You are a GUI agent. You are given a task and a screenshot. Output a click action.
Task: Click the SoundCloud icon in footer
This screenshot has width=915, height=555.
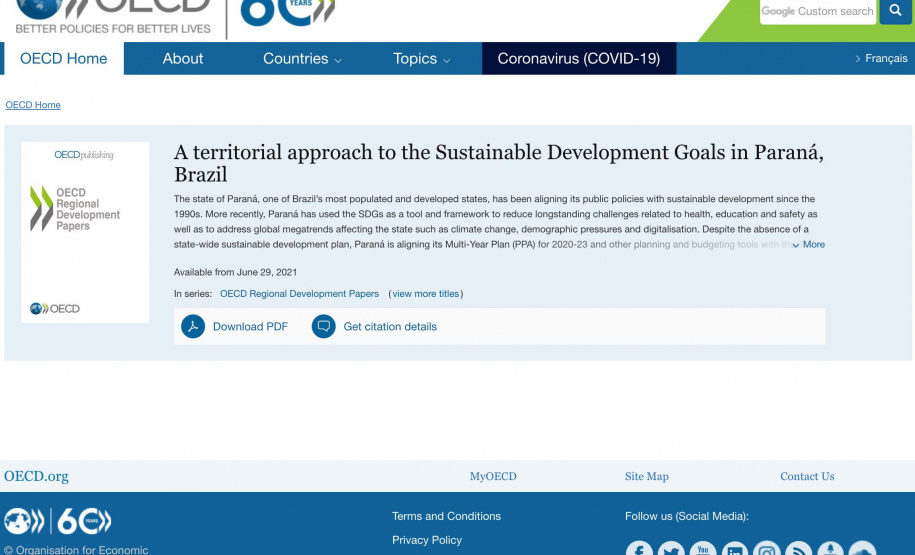pos(862,549)
